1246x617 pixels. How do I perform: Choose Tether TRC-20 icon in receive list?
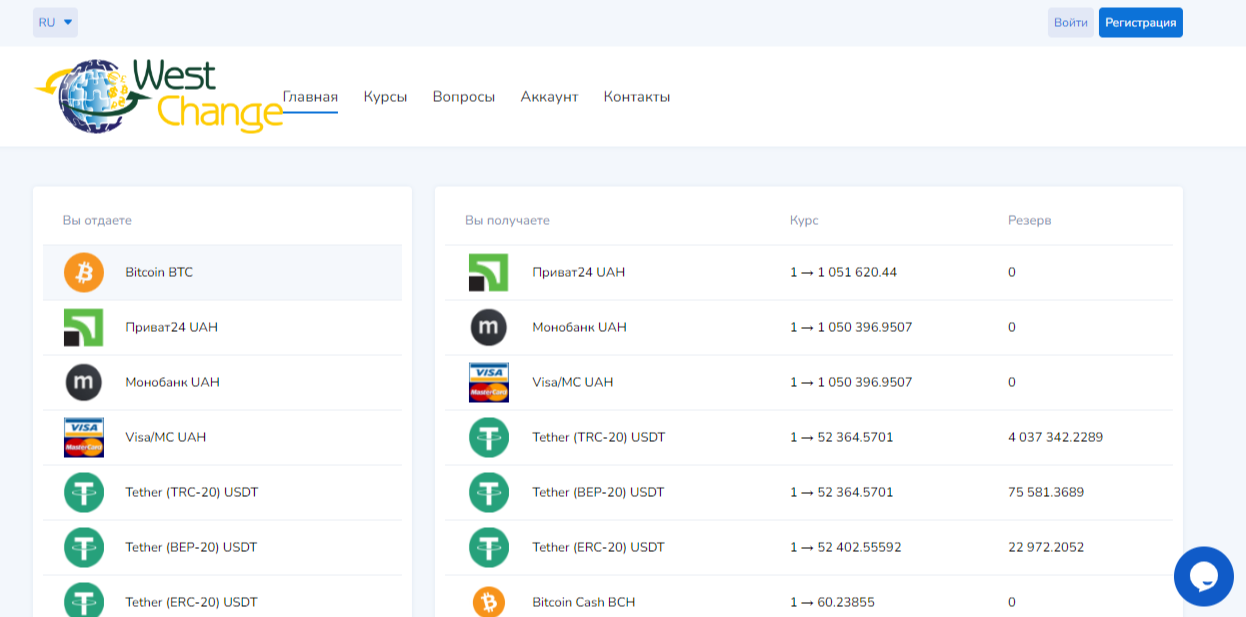point(488,437)
